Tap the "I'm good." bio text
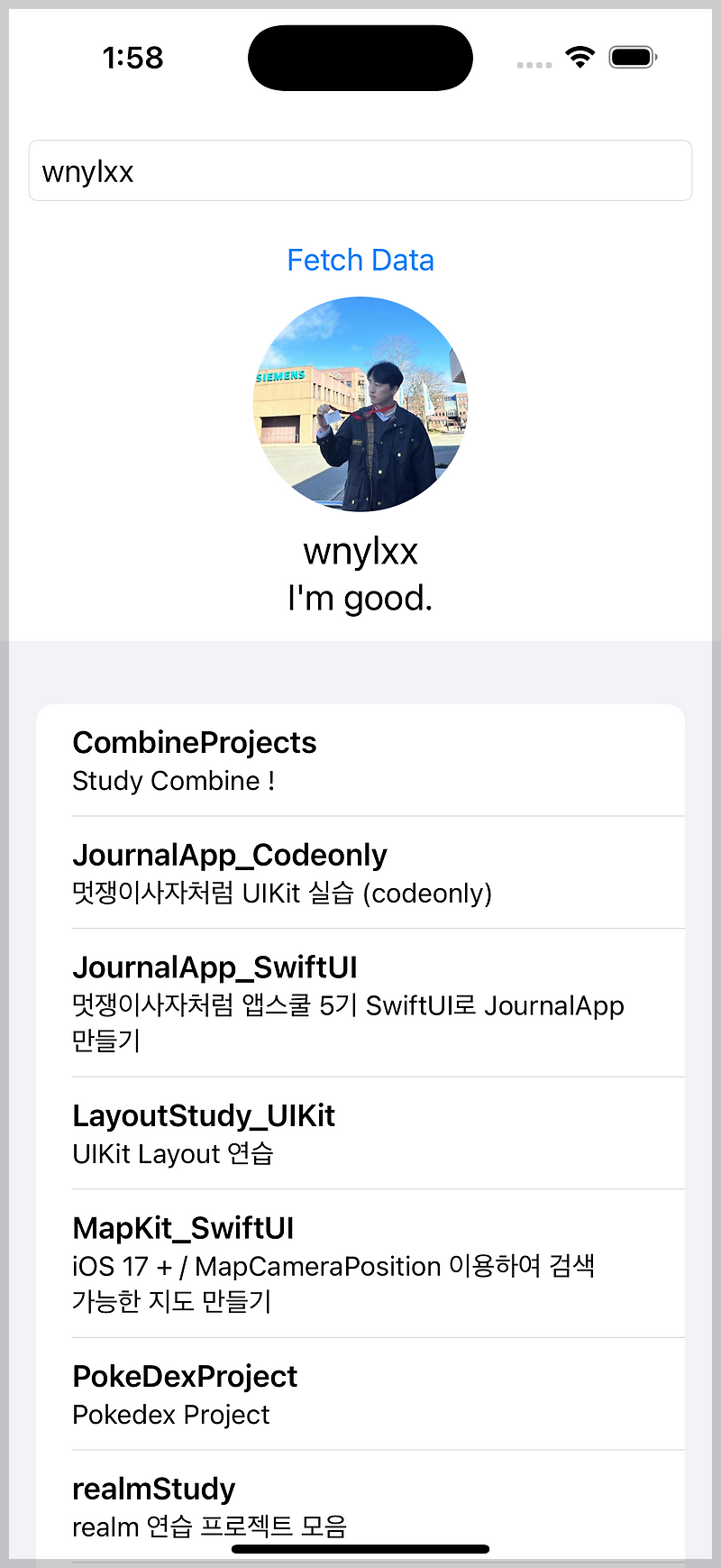 360,599
